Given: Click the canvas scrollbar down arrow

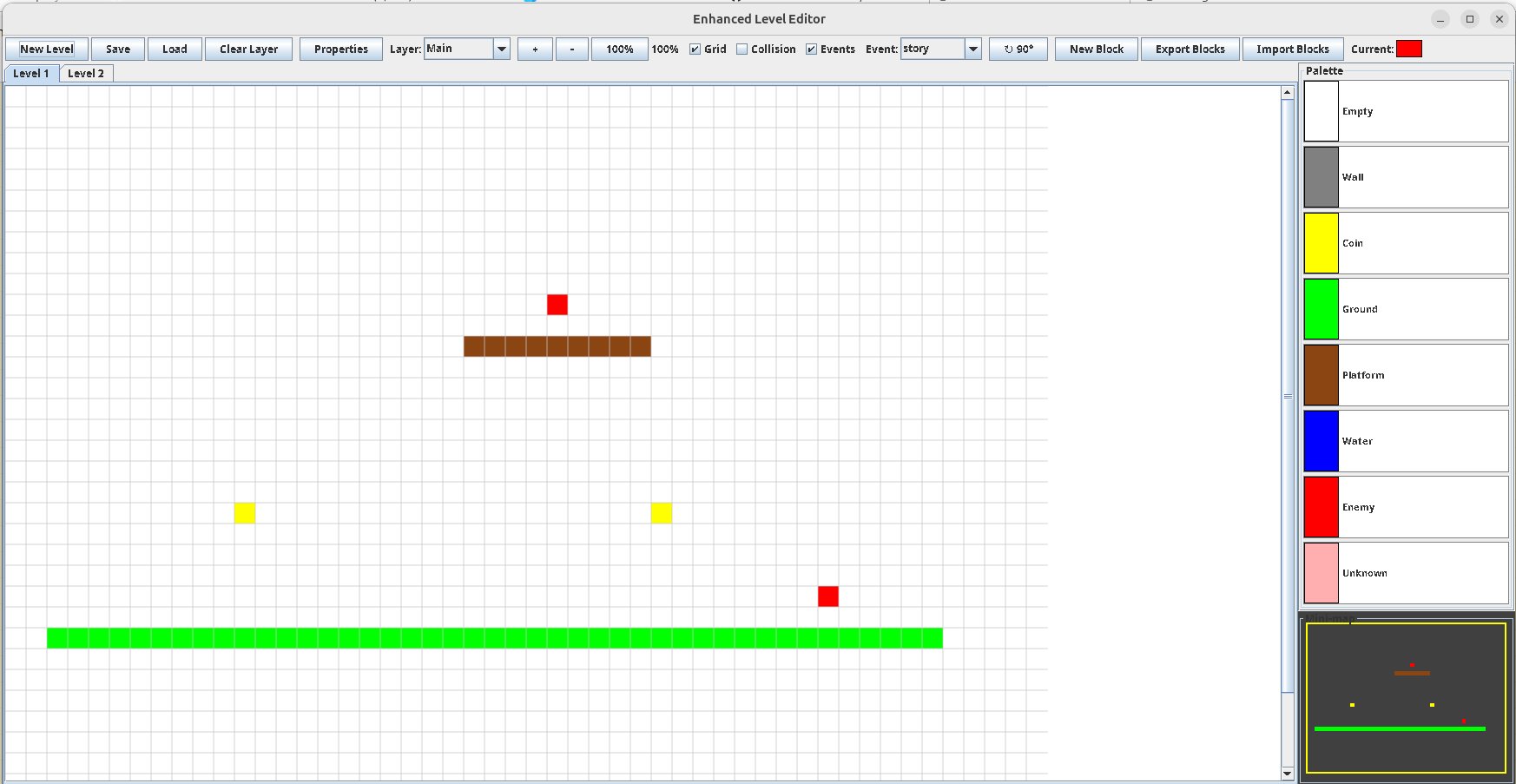Looking at the screenshot, I should [x=1288, y=773].
